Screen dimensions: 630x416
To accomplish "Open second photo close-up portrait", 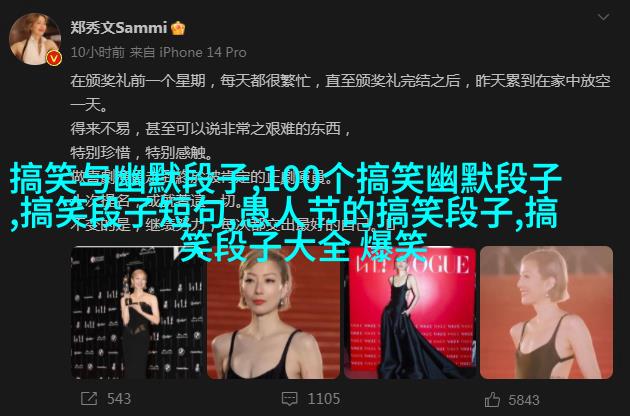I will (x=273, y=313).
